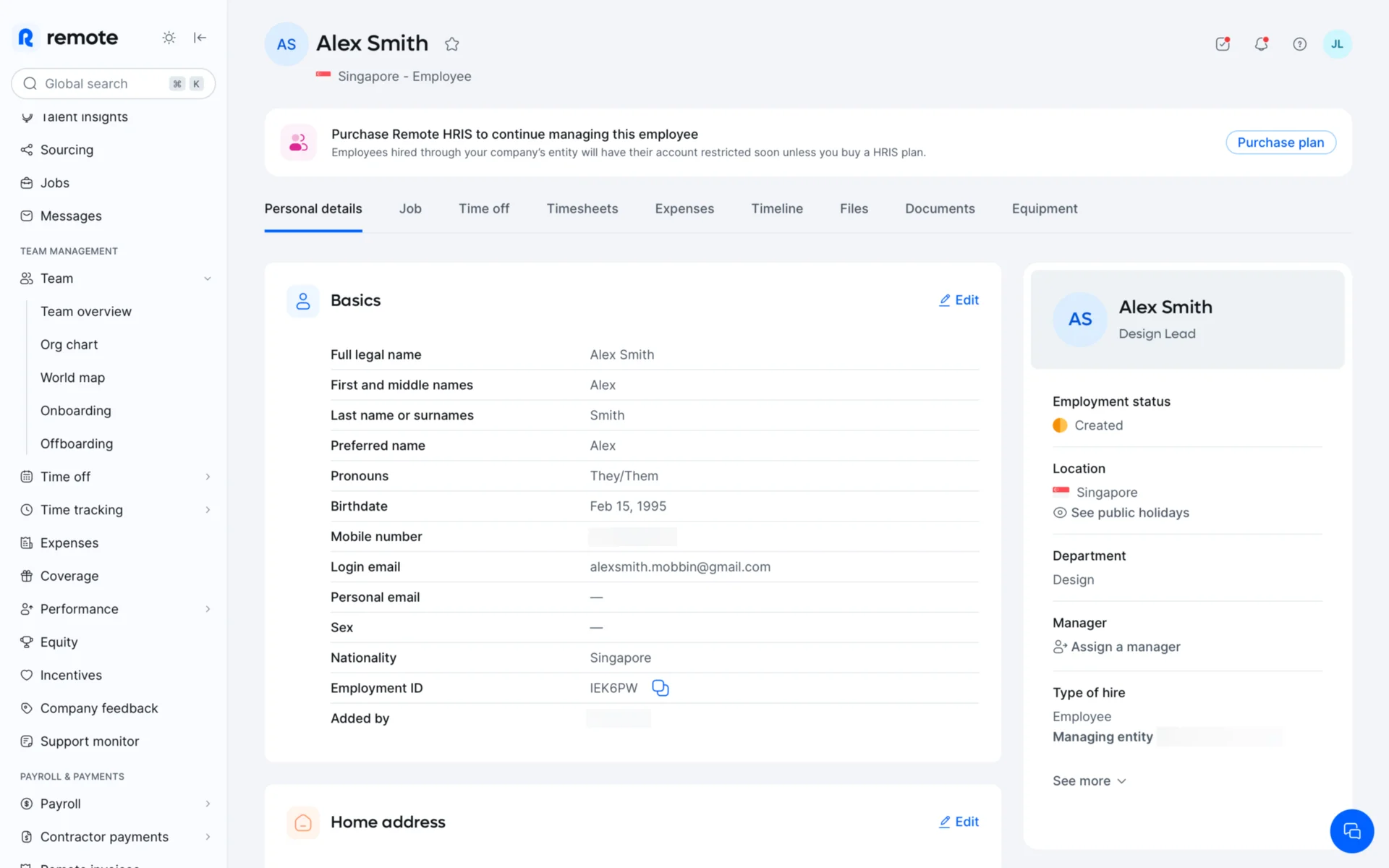Collapse the sidebar with the arrow icon
The height and width of the screenshot is (868, 1389).
200,38
